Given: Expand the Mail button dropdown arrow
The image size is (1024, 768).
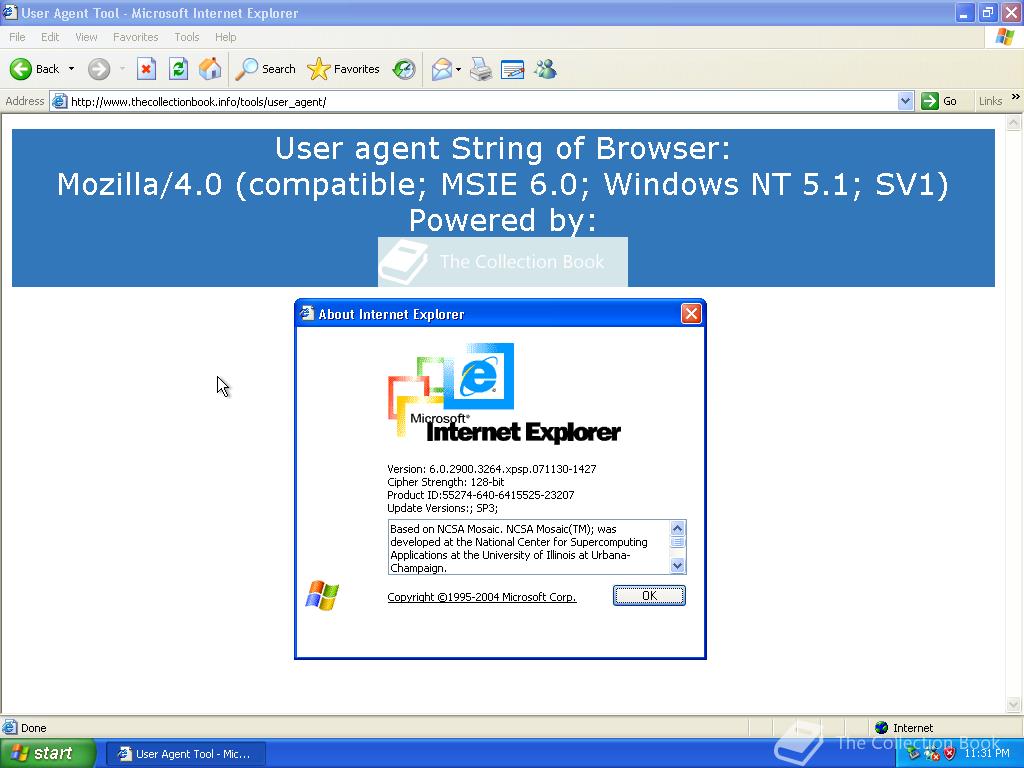Looking at the screenshot, I should [458, 69].
